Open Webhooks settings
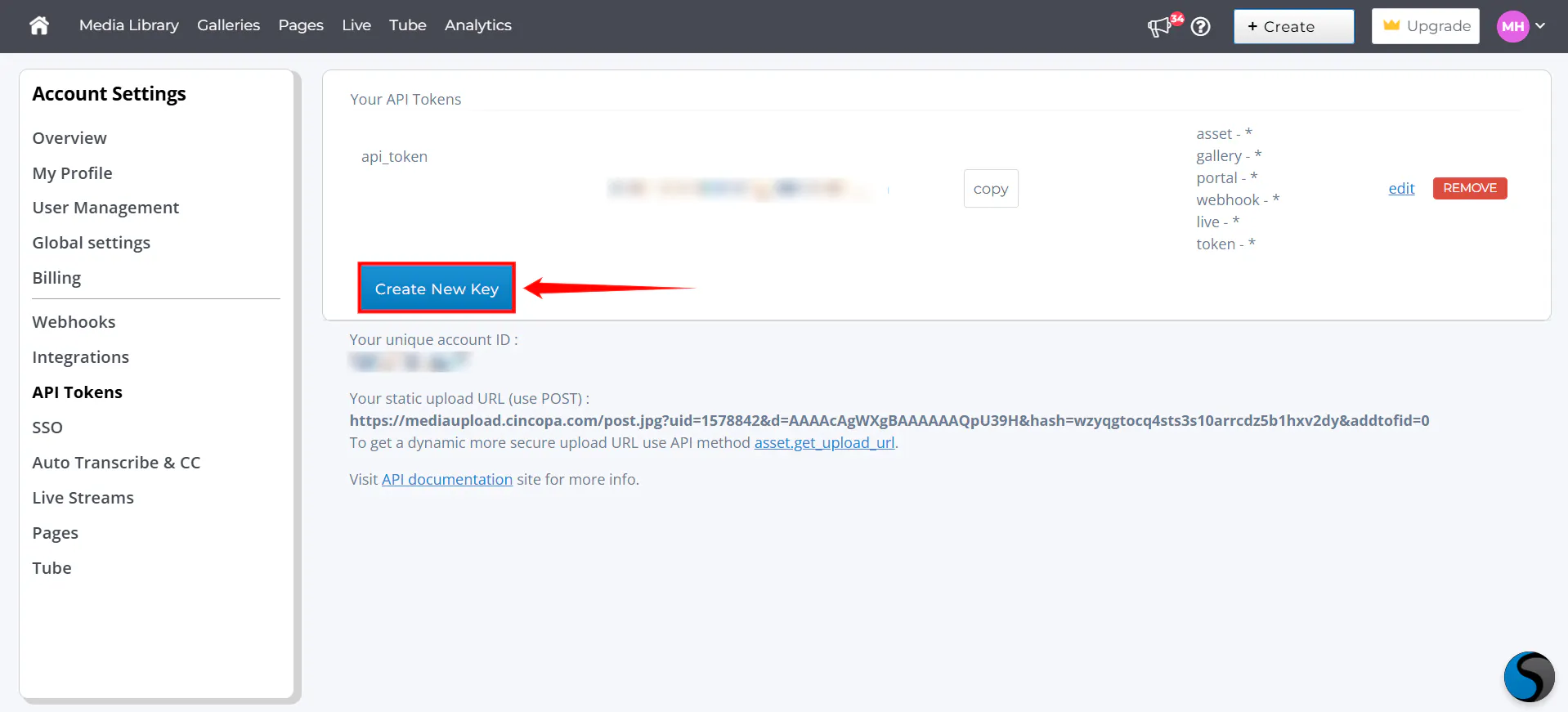 [74, 322]
